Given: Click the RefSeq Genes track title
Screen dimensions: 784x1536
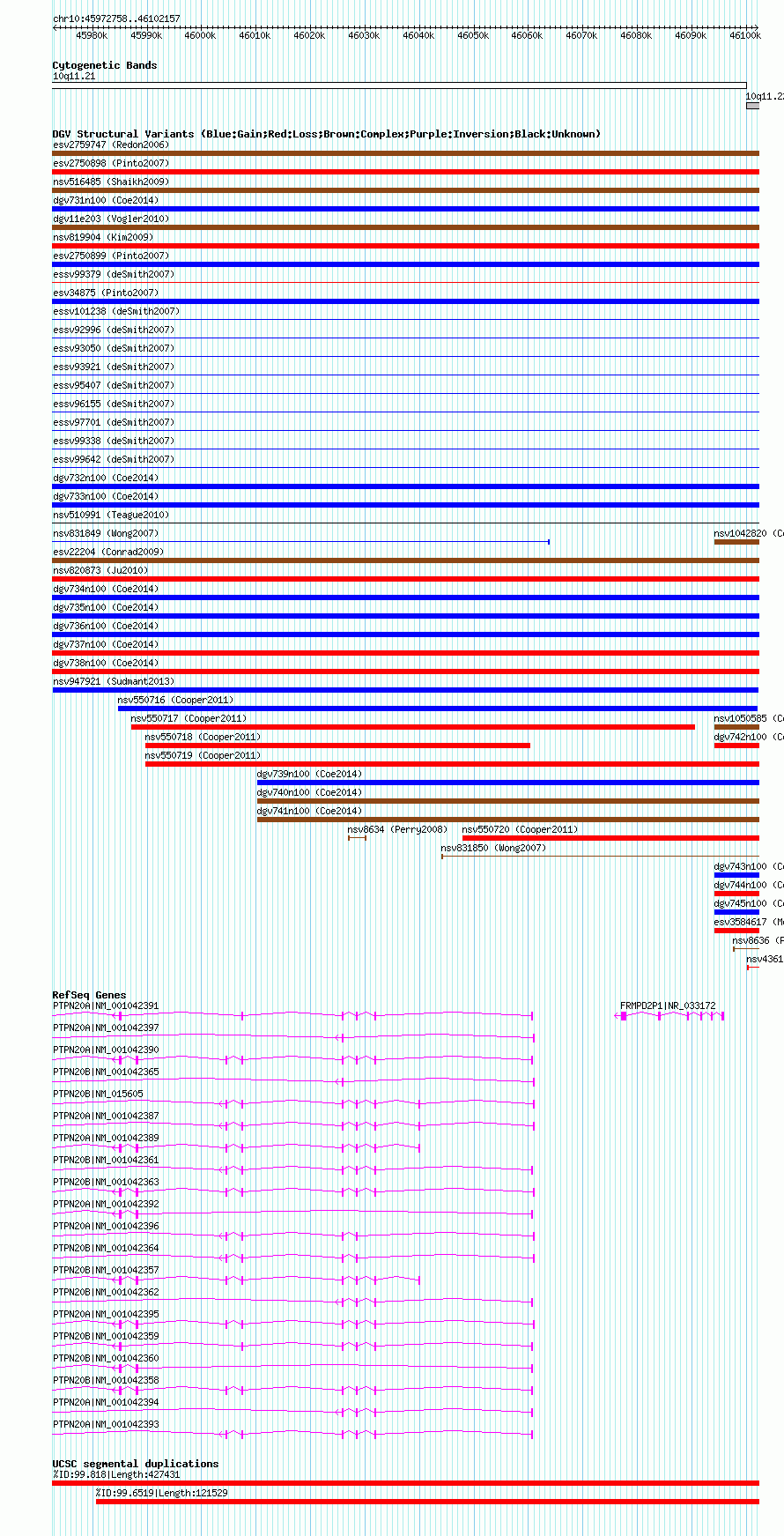Looking at the screenshot, I should click(89, 995).
